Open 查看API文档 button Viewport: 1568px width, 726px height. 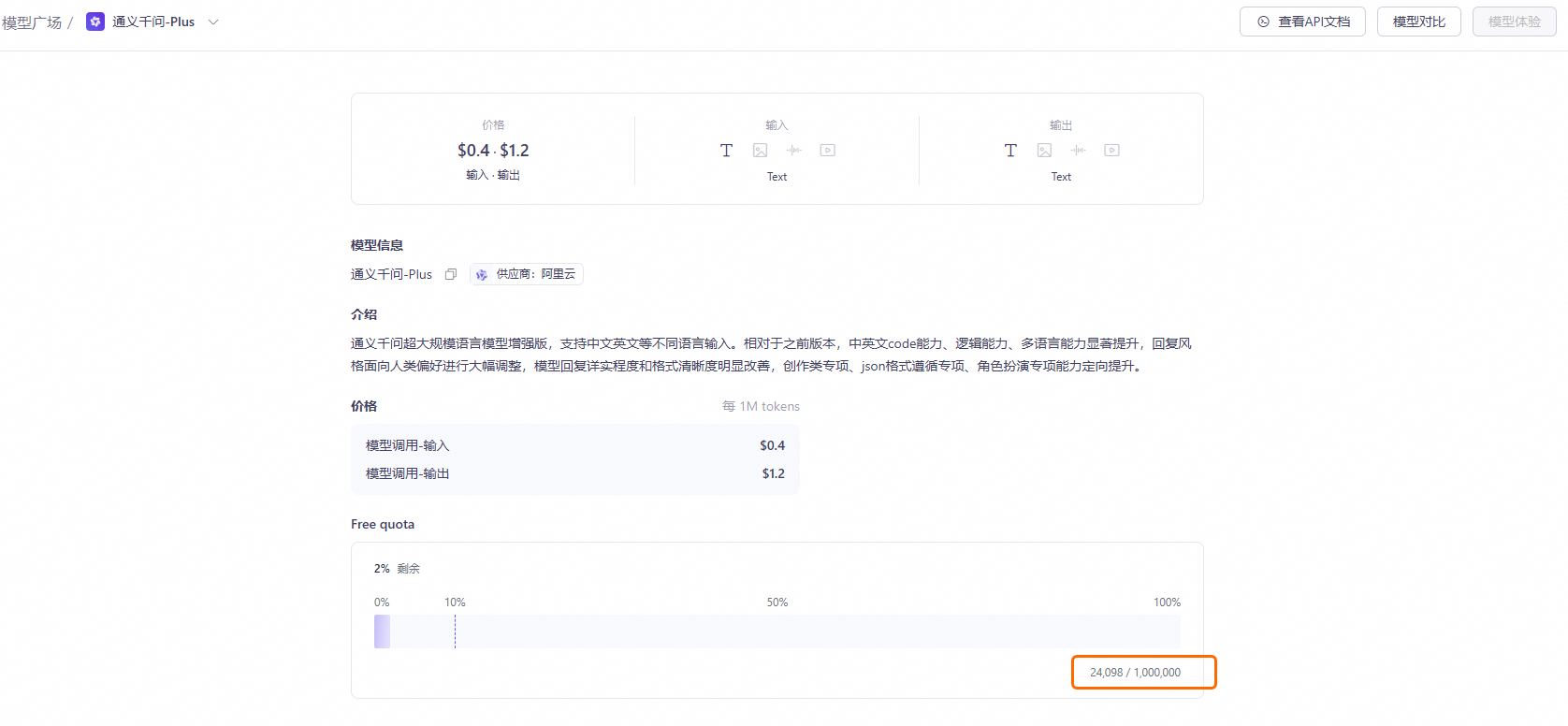[1302, 22]
